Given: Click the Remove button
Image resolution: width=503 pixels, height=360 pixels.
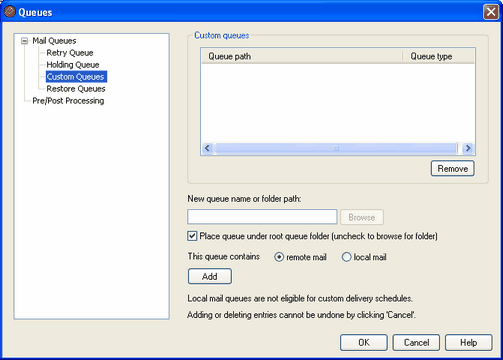Looking at the screenshot, I should [452, 169].
